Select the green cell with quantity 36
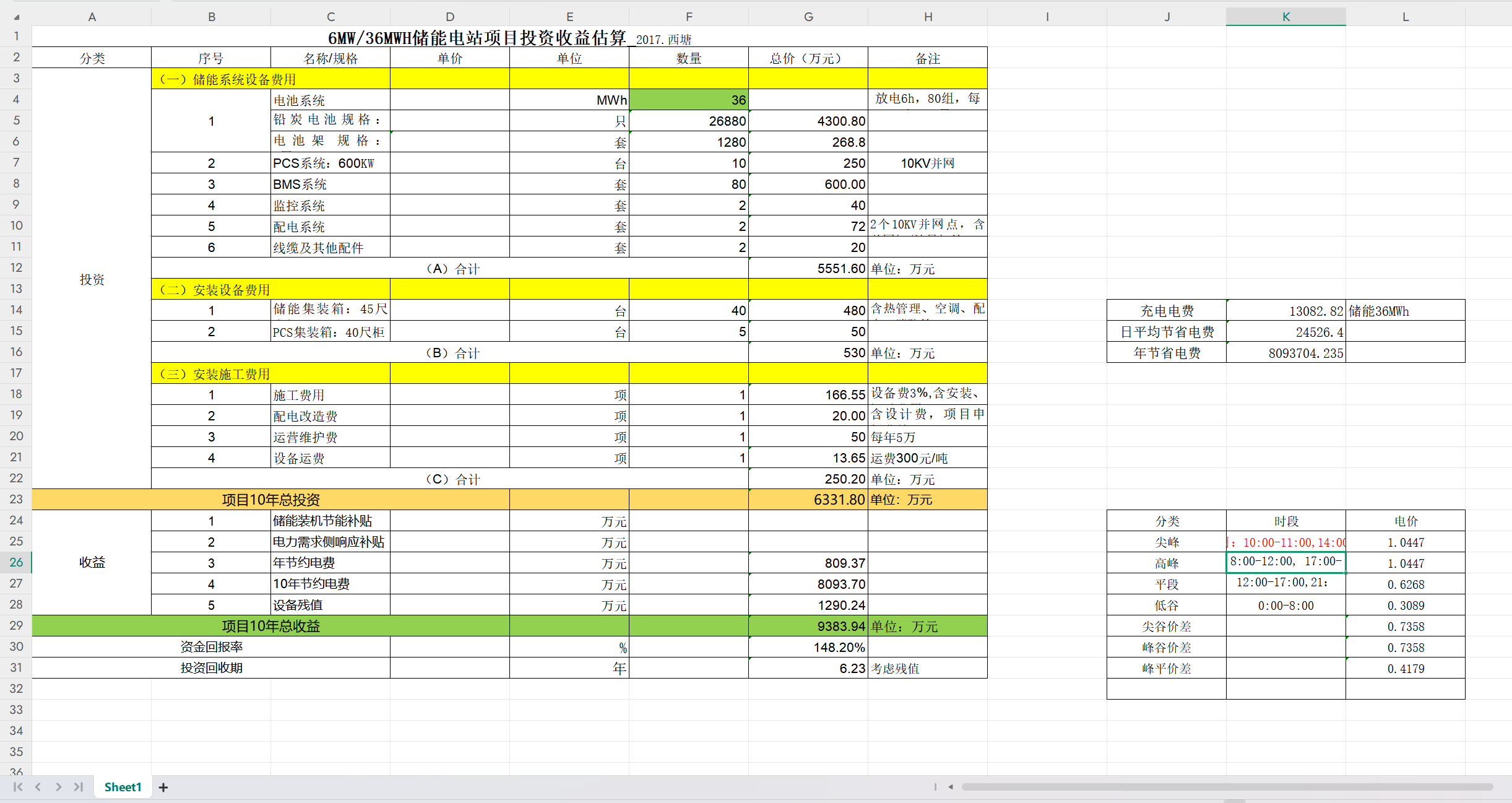Viewport: 1512px width, 803px height. tap(688, 100)
